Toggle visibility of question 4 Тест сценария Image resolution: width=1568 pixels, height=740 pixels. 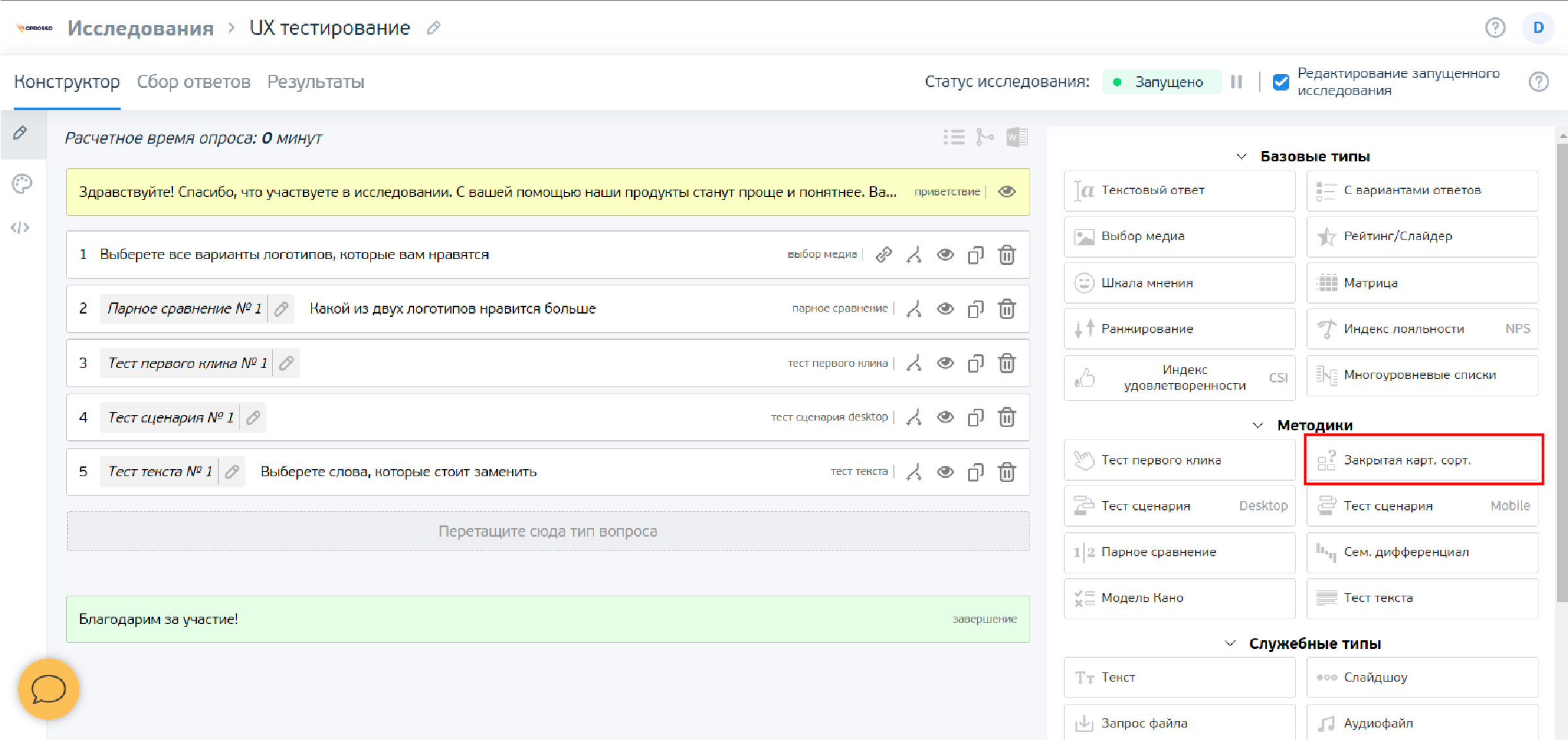945,417
